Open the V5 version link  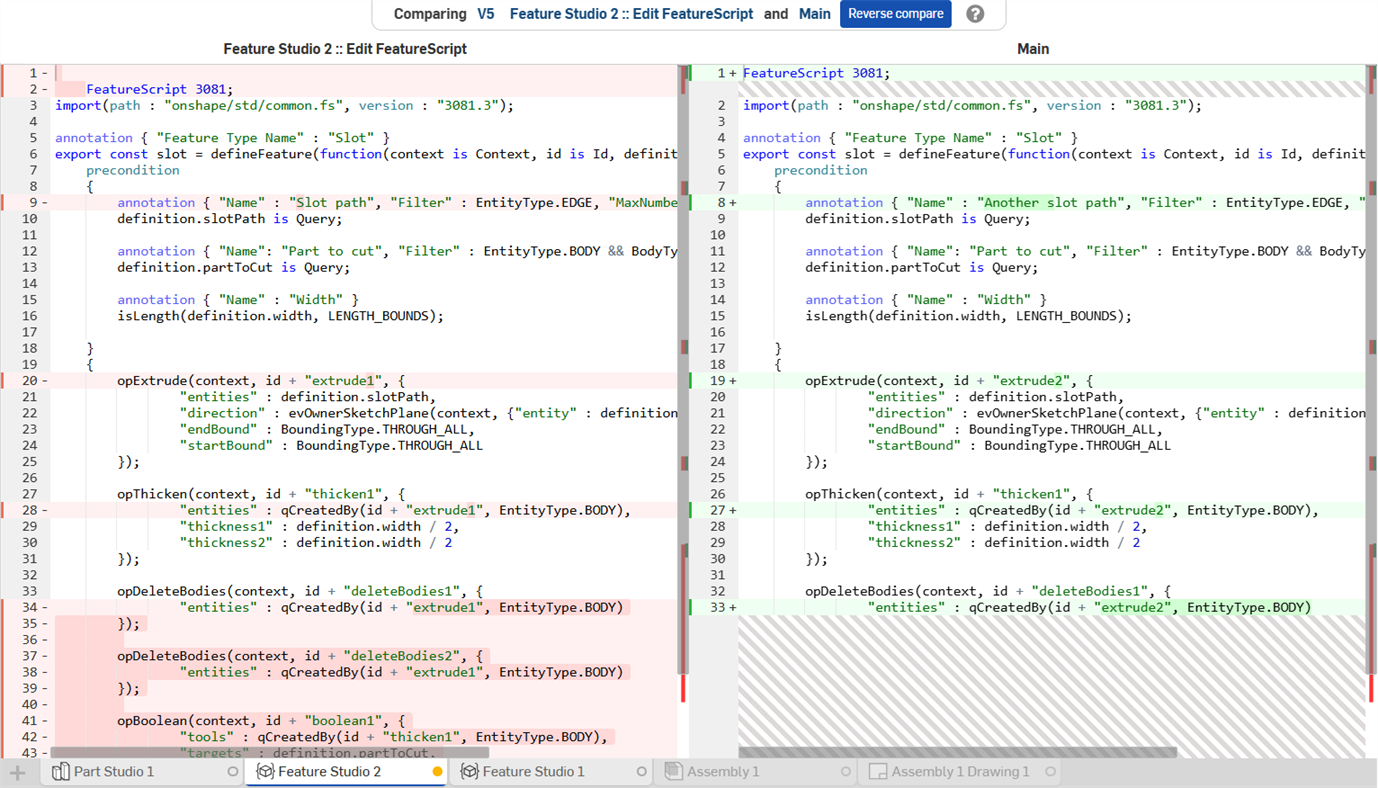486,14
